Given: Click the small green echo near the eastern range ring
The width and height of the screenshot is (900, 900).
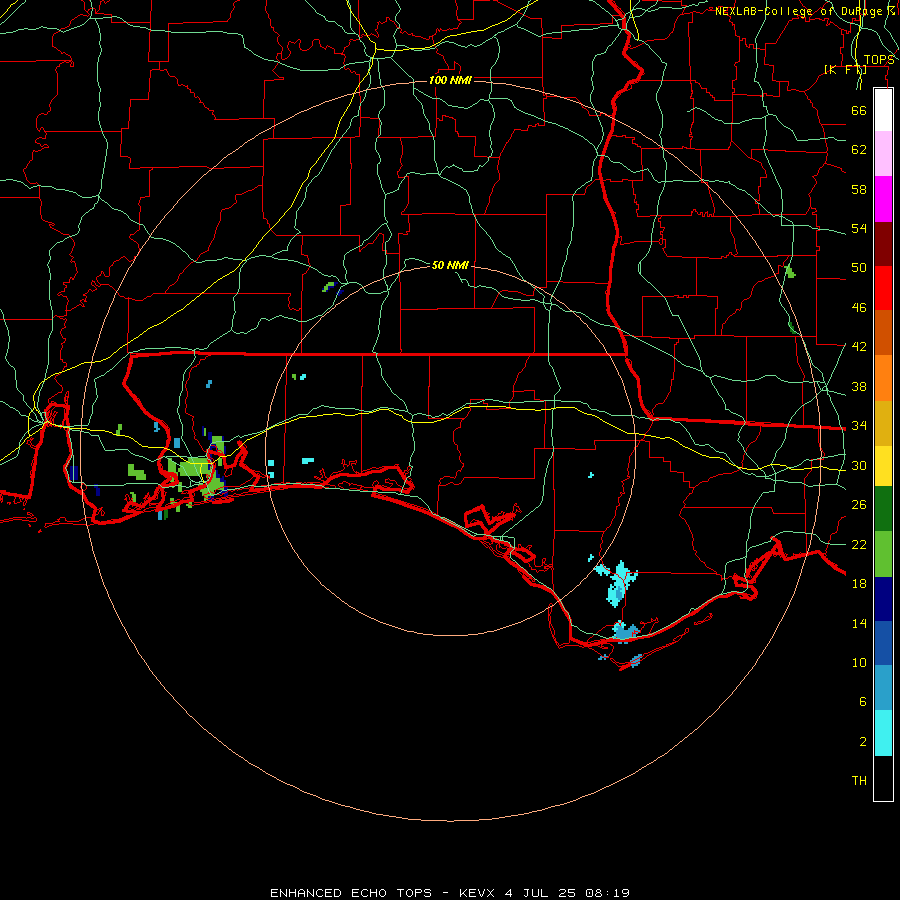Looking at the screenshot, I should point(790,271).
